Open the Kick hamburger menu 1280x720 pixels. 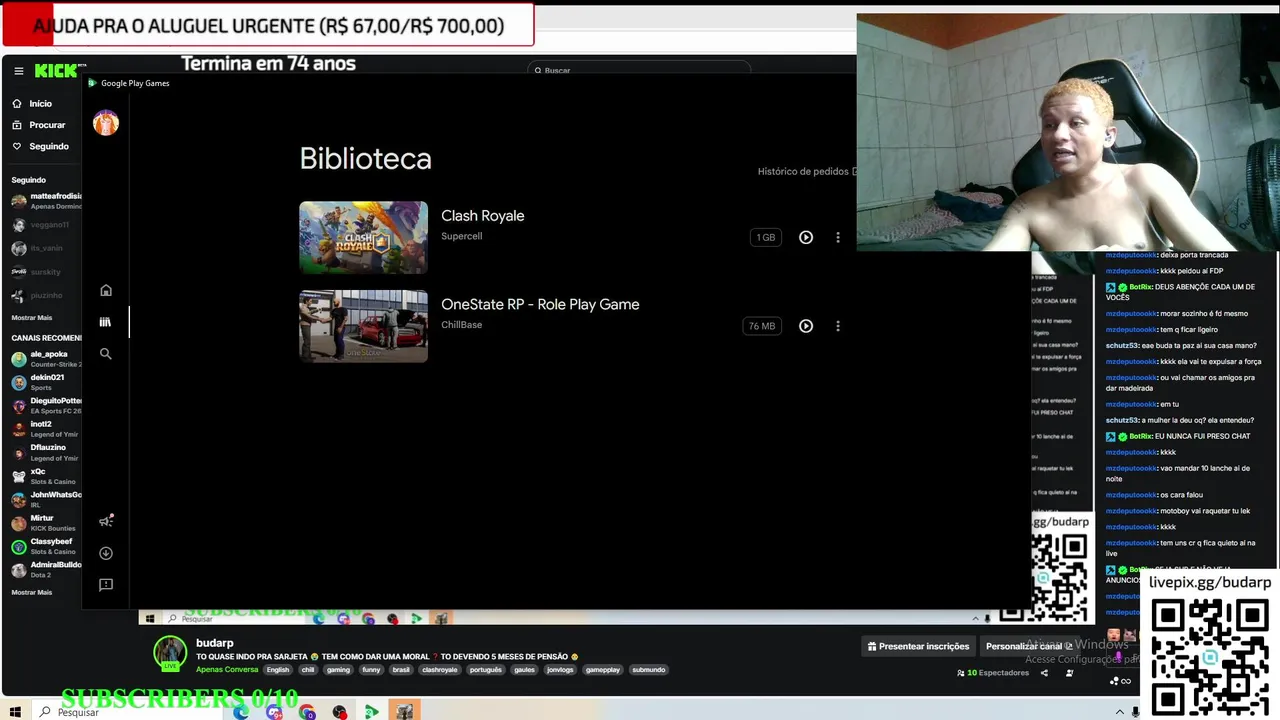[x=18, y=71]
